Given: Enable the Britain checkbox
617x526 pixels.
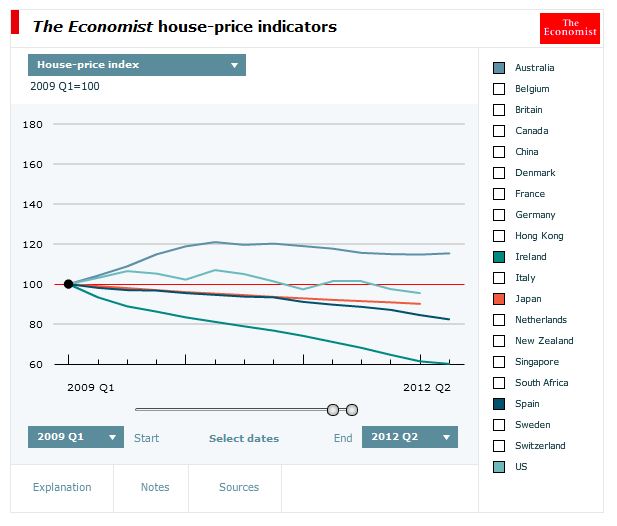Looking at the screenshot, I should pyautogui.click(x=499, y=110).
